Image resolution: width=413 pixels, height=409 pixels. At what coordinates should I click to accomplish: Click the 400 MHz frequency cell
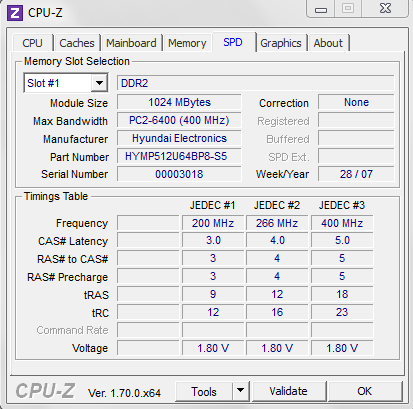(x=342, y=223)
